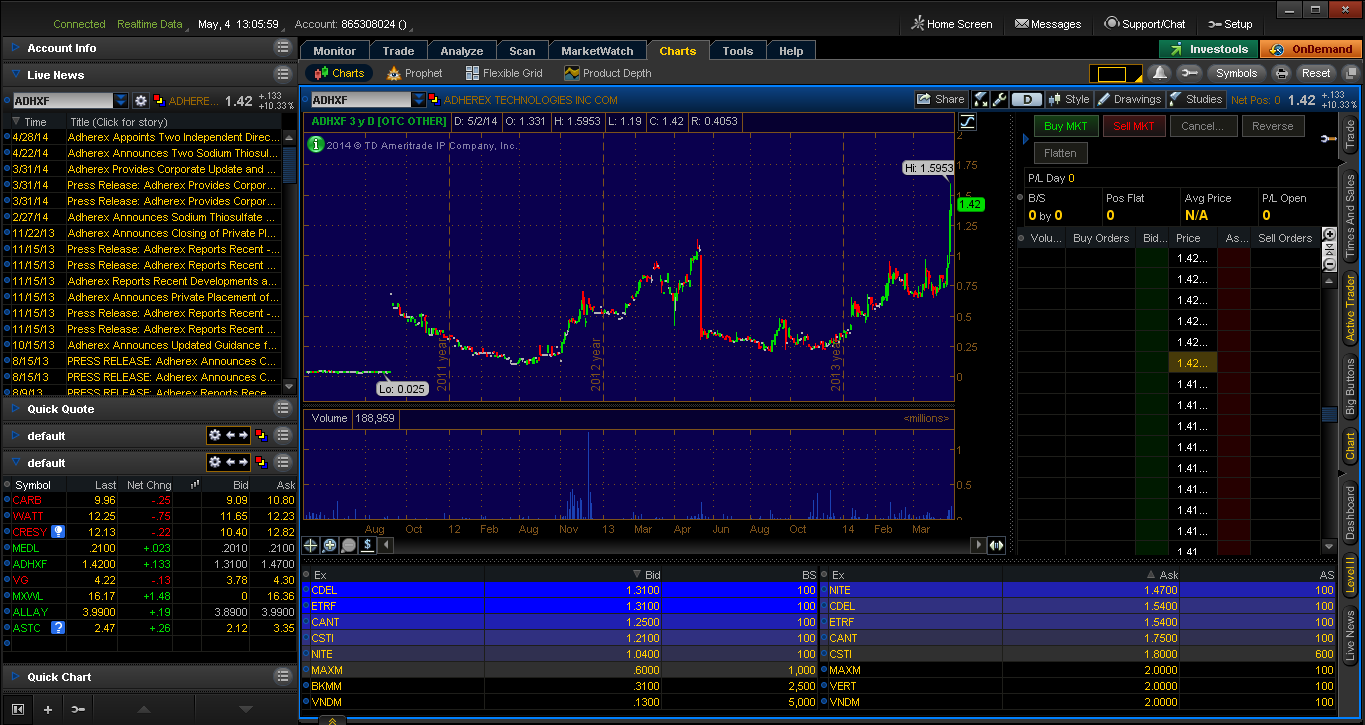The height and width of the screenshot is (725, 1365).
Task: Toggle the dollar-sign button below chart
Action: pos(368,545)
